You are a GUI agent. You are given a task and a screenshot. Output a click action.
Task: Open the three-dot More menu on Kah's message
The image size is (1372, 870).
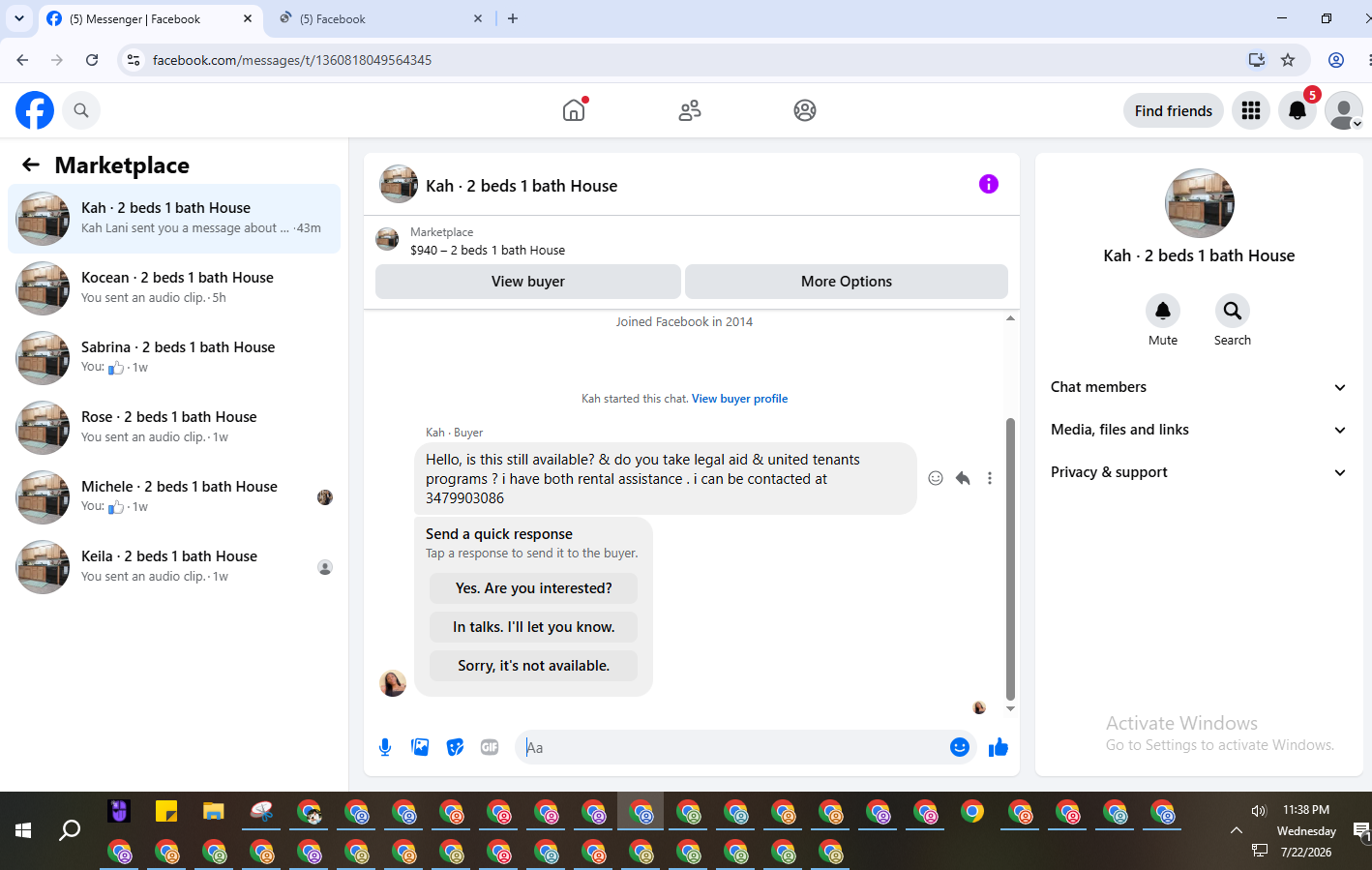click(990, 478)
